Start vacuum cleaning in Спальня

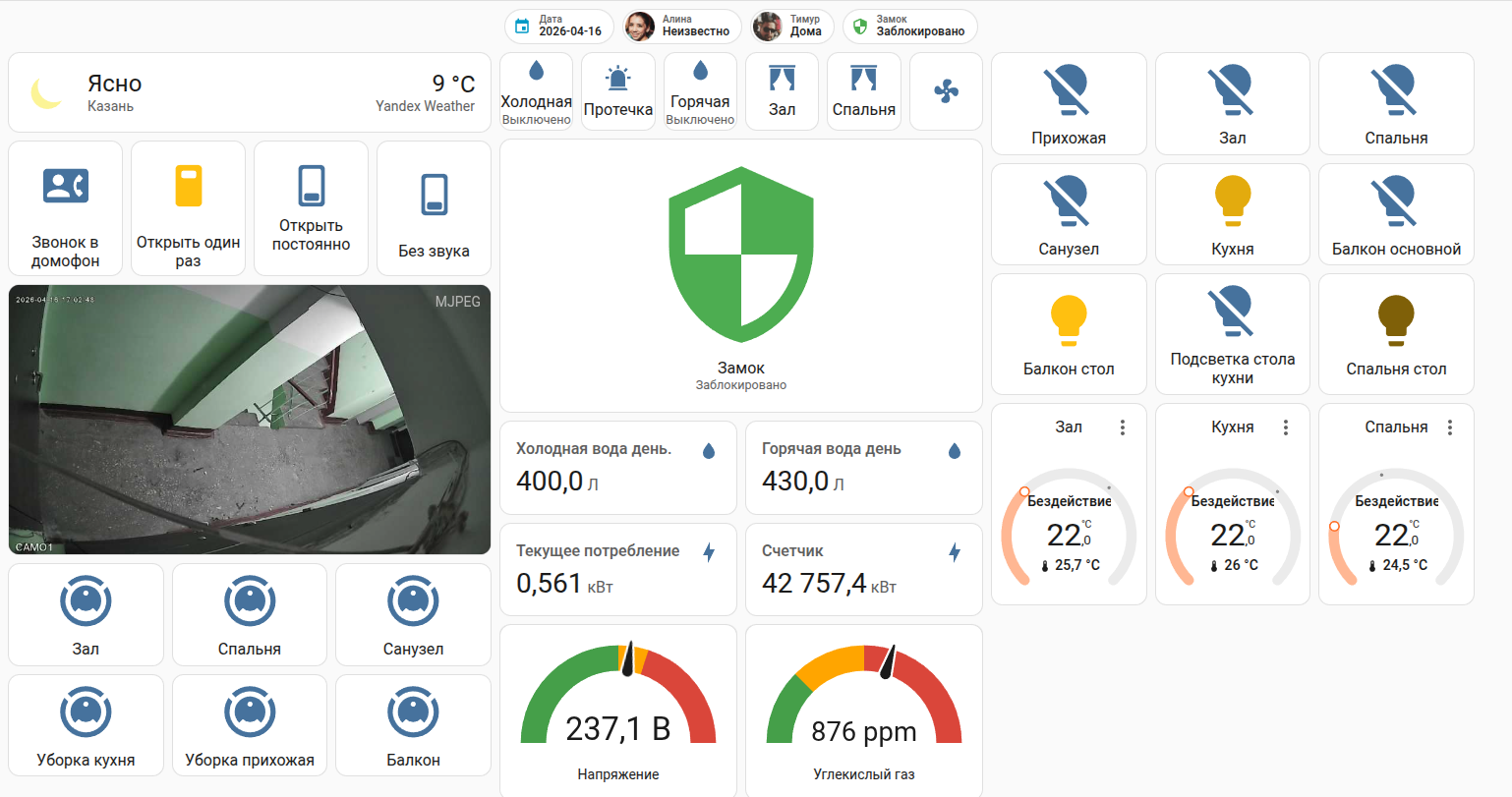(x=249, y=614)
